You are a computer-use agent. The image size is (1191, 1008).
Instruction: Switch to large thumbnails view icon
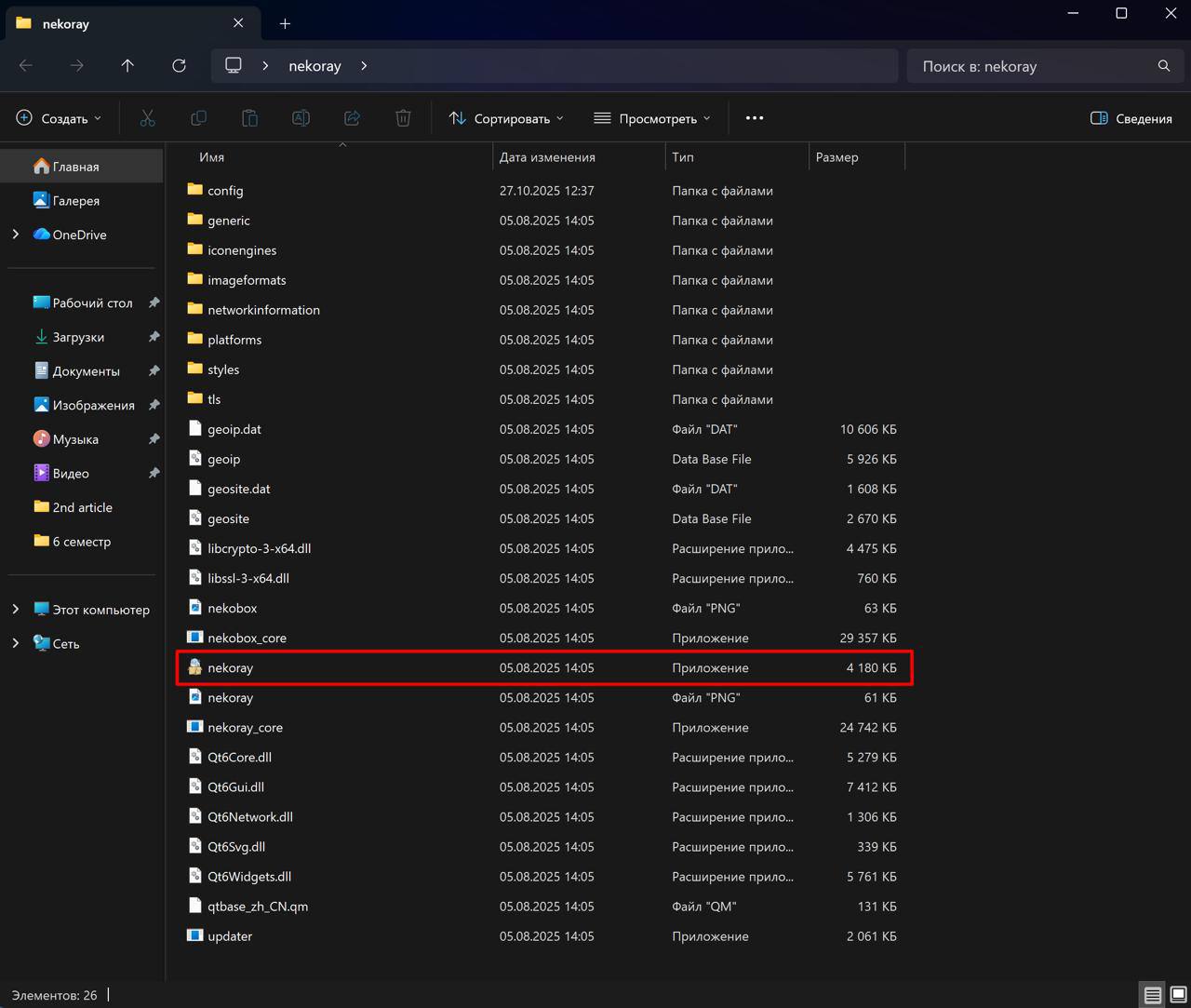(x=1178, y=995)
